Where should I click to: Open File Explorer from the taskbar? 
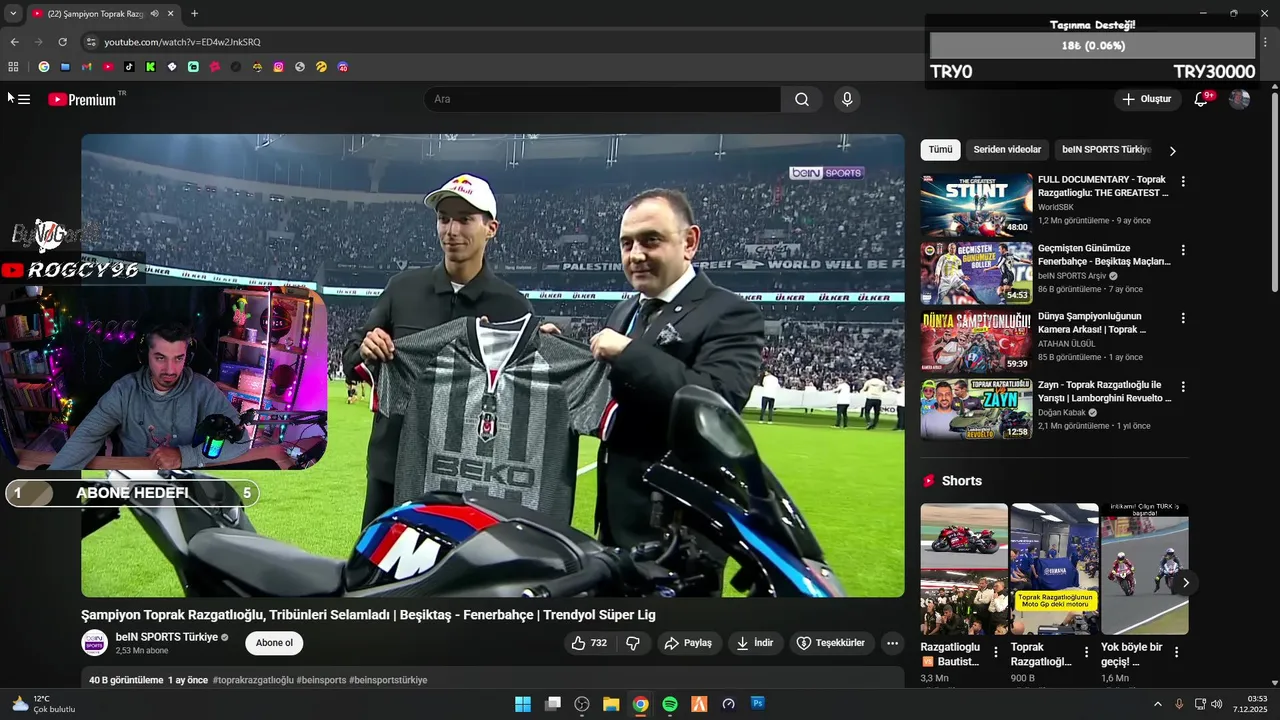pyautogui.click(x=611, y=704)
